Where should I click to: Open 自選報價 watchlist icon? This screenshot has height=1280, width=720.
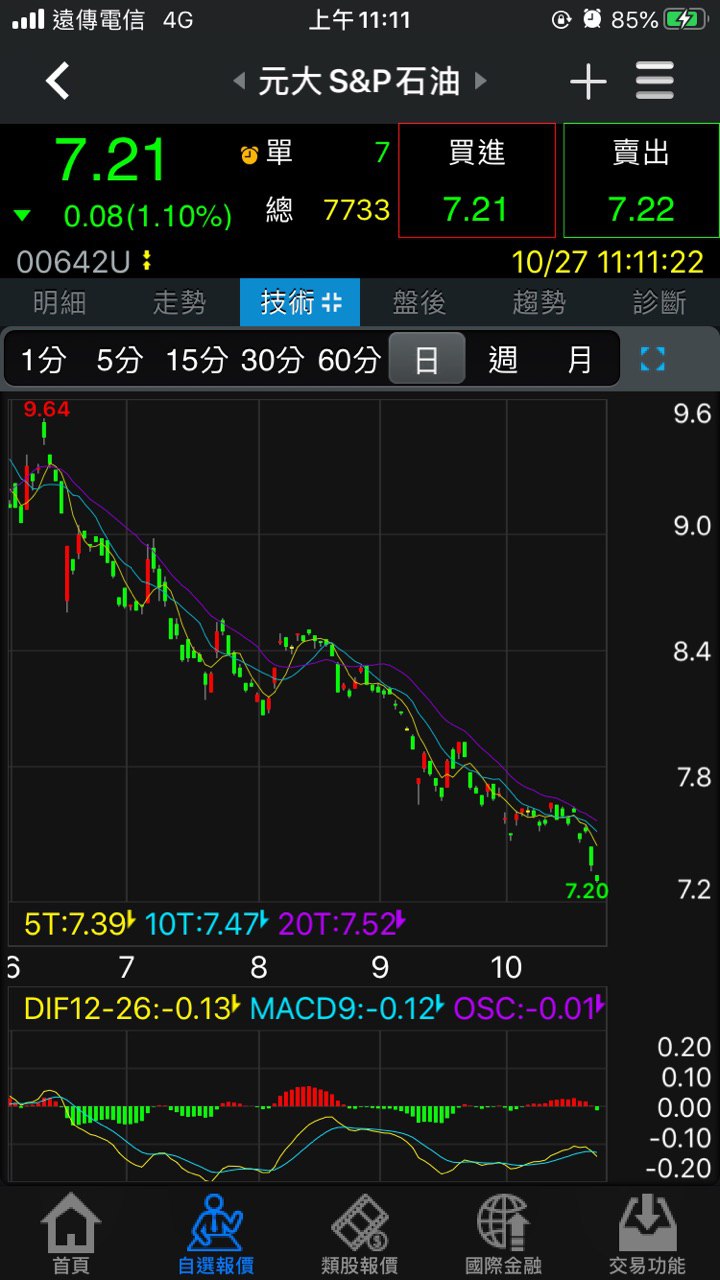217,1233
